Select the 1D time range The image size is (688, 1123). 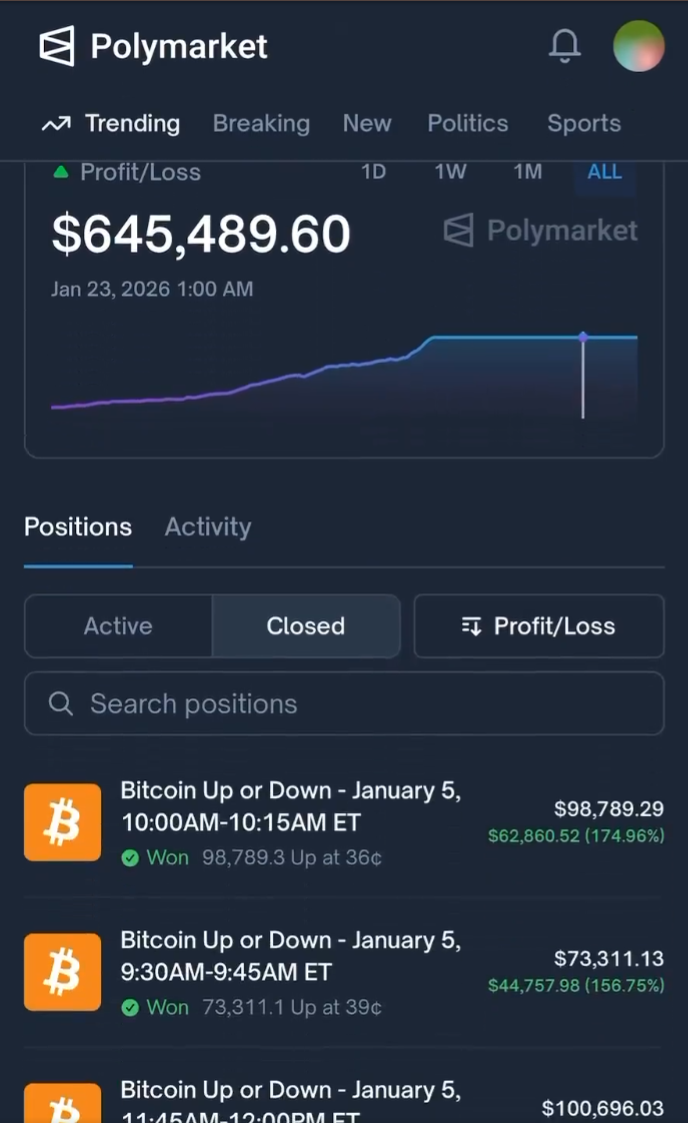coord(373,172)
